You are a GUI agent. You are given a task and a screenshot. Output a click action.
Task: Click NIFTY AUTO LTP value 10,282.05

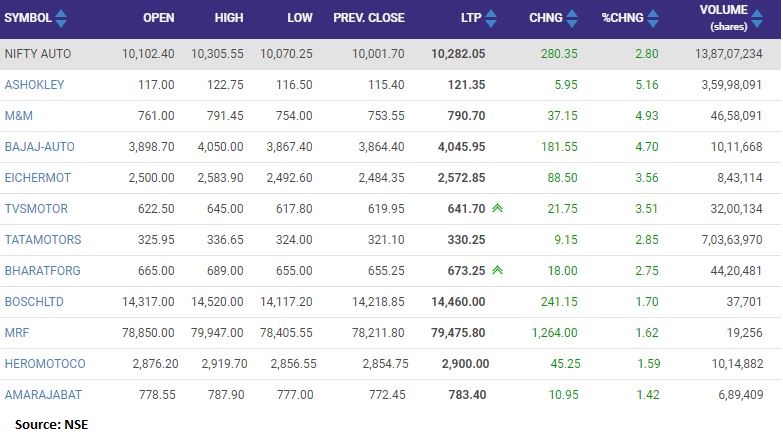pos(458,54)
